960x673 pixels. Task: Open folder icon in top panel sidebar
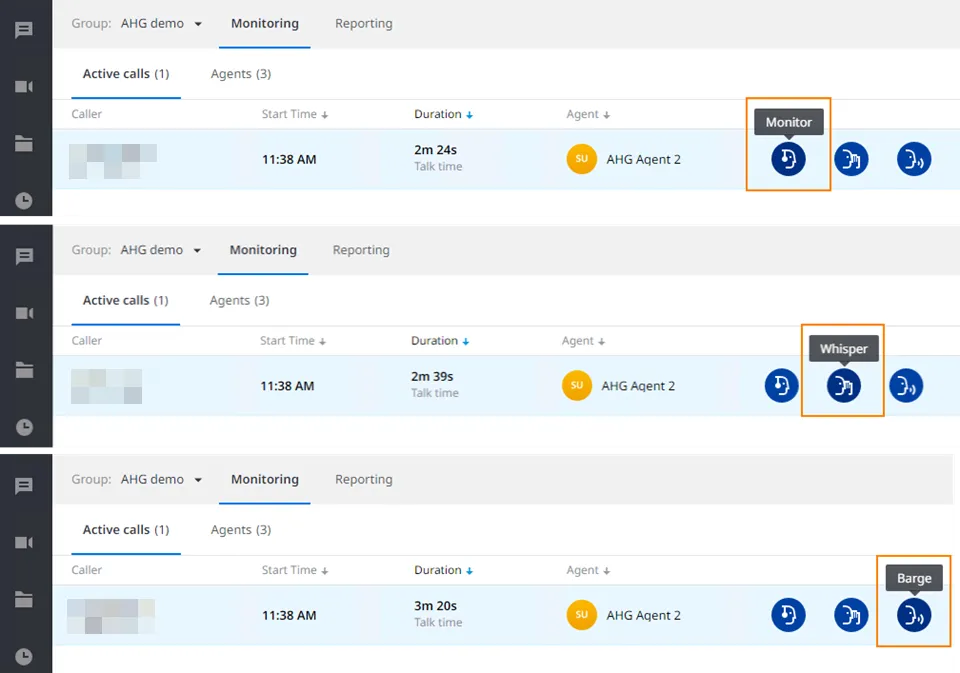tap(24, 143)
